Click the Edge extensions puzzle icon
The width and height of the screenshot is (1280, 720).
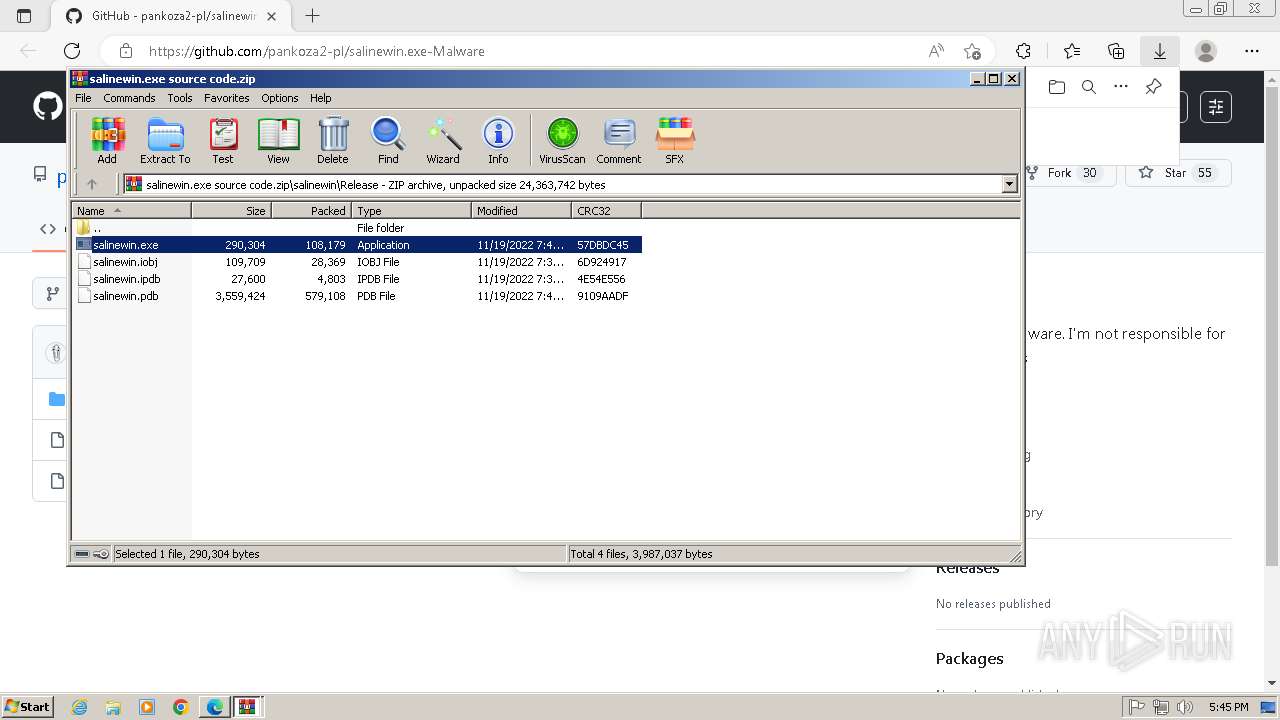click(x=1023, y=51)
